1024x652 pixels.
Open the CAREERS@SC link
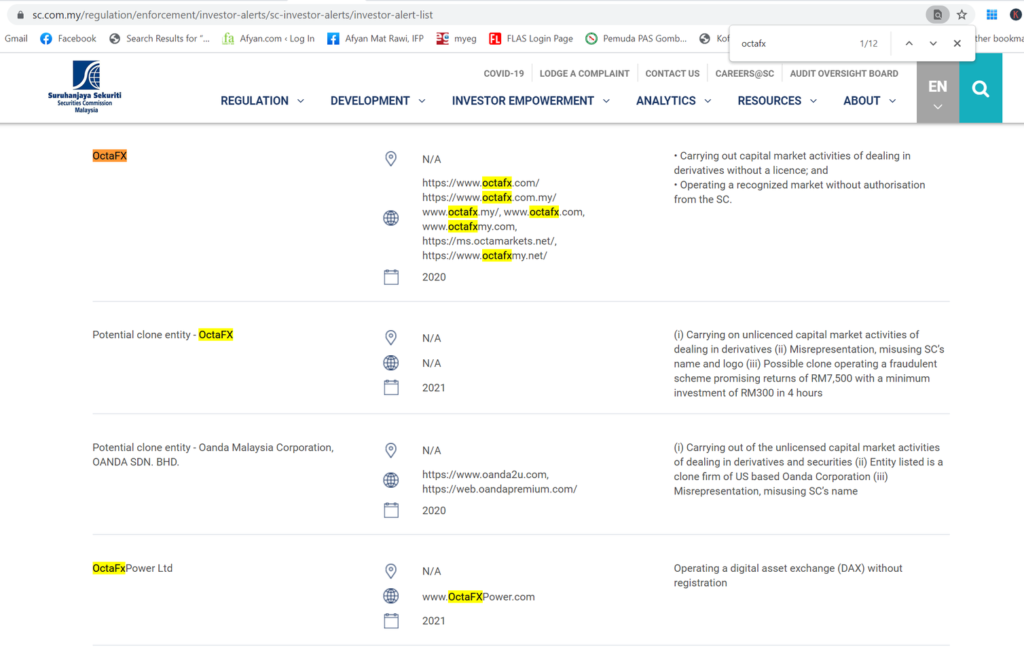[x=744, y=73]
